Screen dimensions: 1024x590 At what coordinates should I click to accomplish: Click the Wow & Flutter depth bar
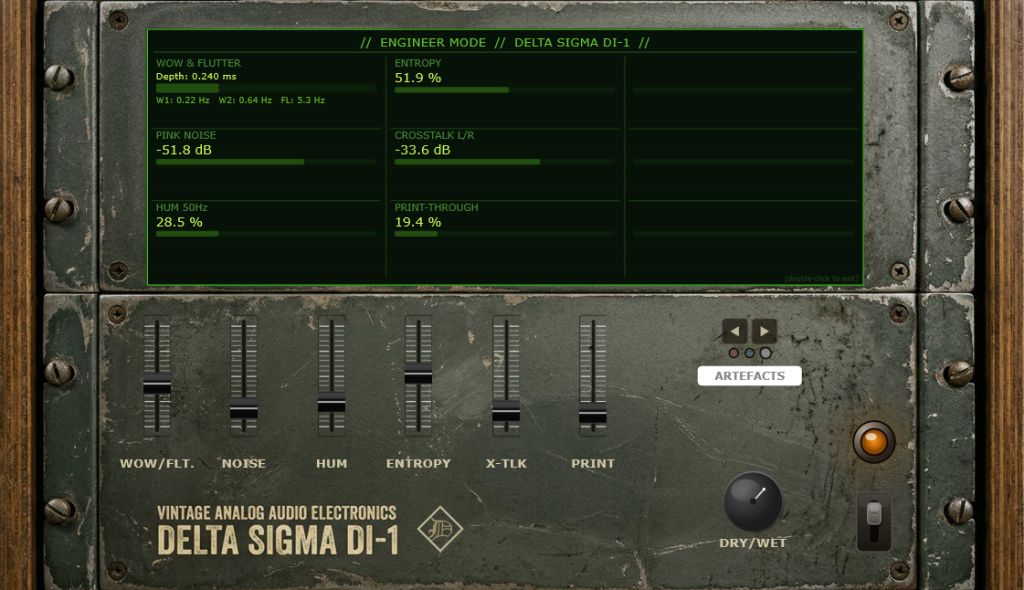(266, 89)
